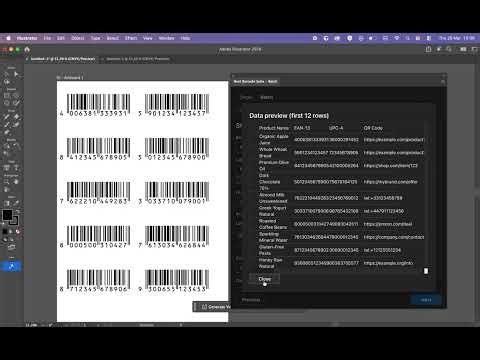Open the Edit menu
Image resolution: width=480 pixels, height=360 pixels.
[61, 38]
